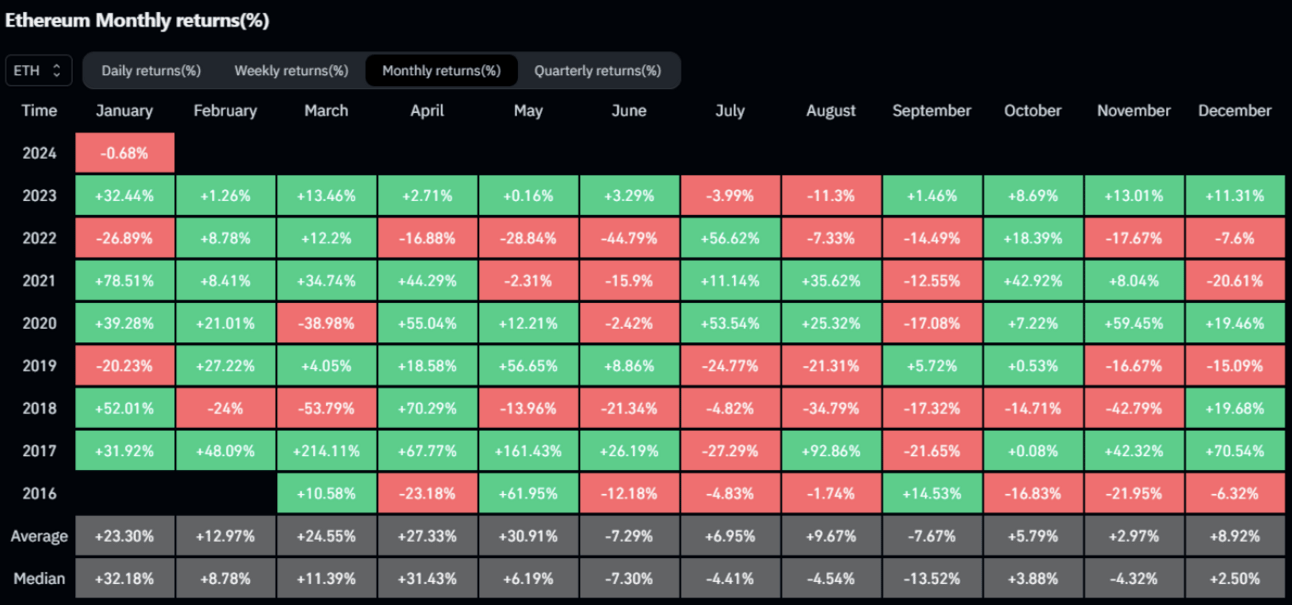Click the Average row label
1292x605 pixels.
39,536
